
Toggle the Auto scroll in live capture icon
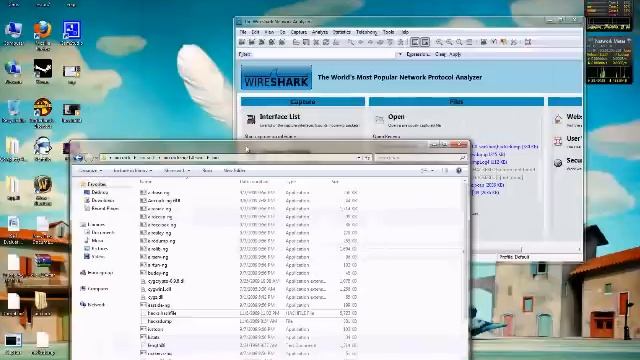tap(425, 42)
